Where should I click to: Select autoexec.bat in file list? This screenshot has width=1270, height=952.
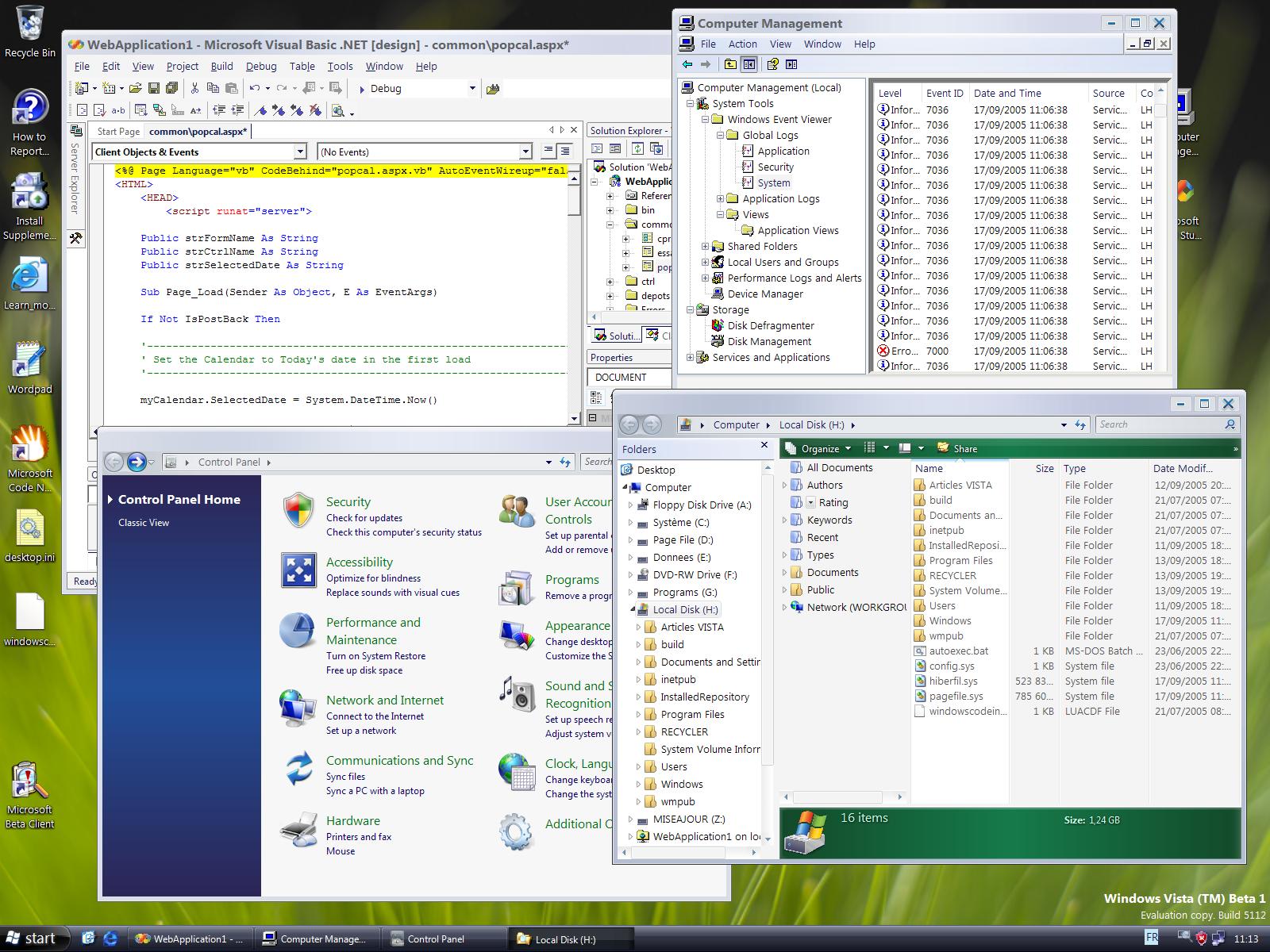[958, 651]
